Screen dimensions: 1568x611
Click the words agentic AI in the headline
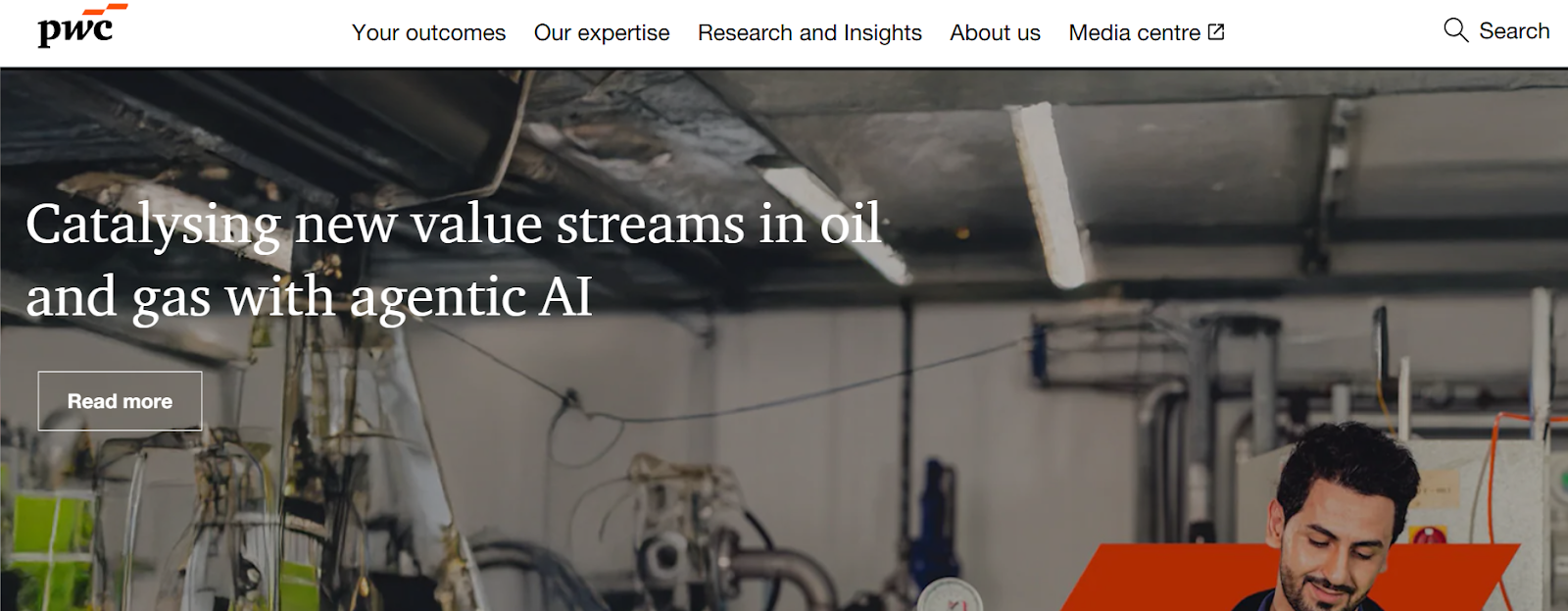471,298
